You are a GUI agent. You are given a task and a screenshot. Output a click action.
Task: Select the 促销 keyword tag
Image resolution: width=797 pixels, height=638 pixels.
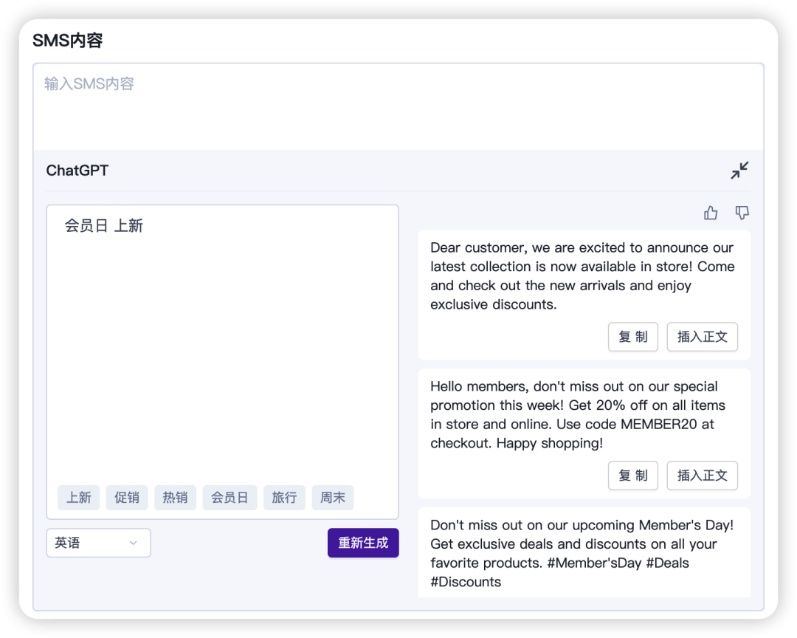127,497
